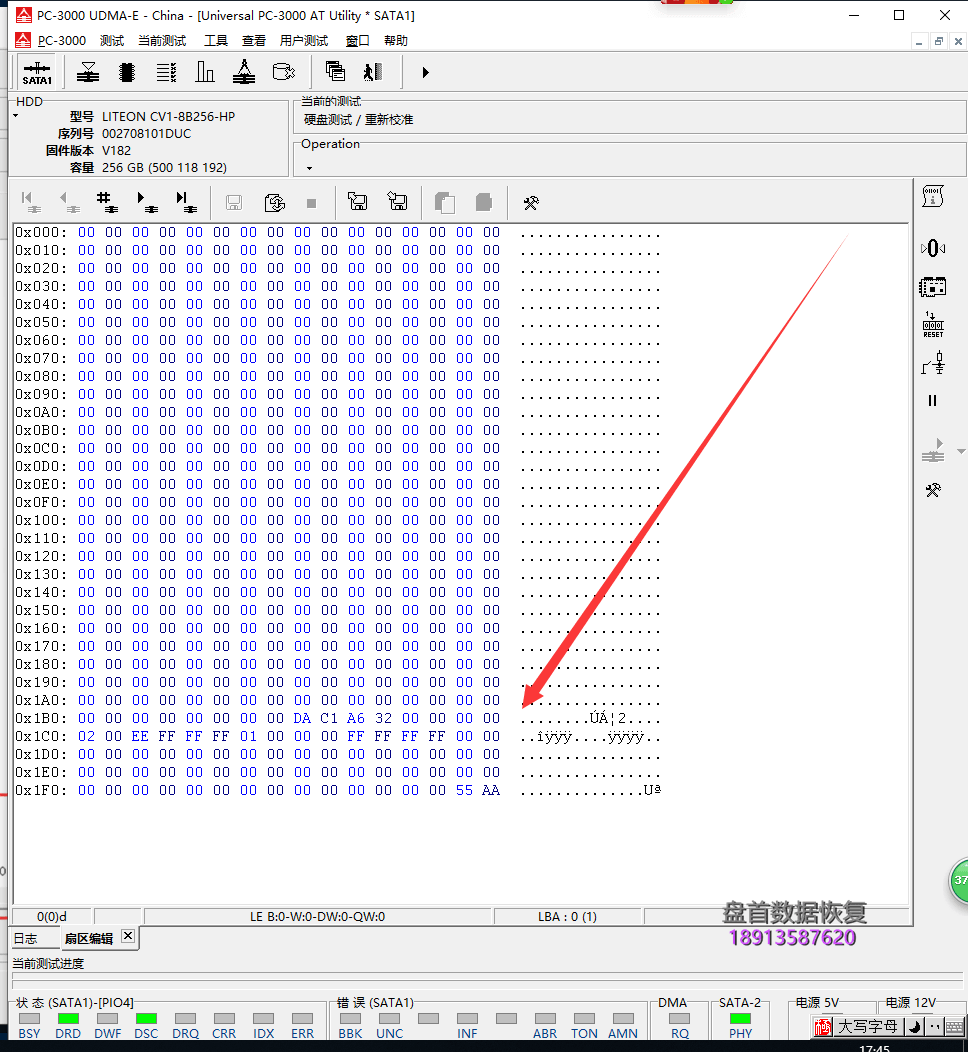Close the 扇区编辑 tab

click(128, 936)
